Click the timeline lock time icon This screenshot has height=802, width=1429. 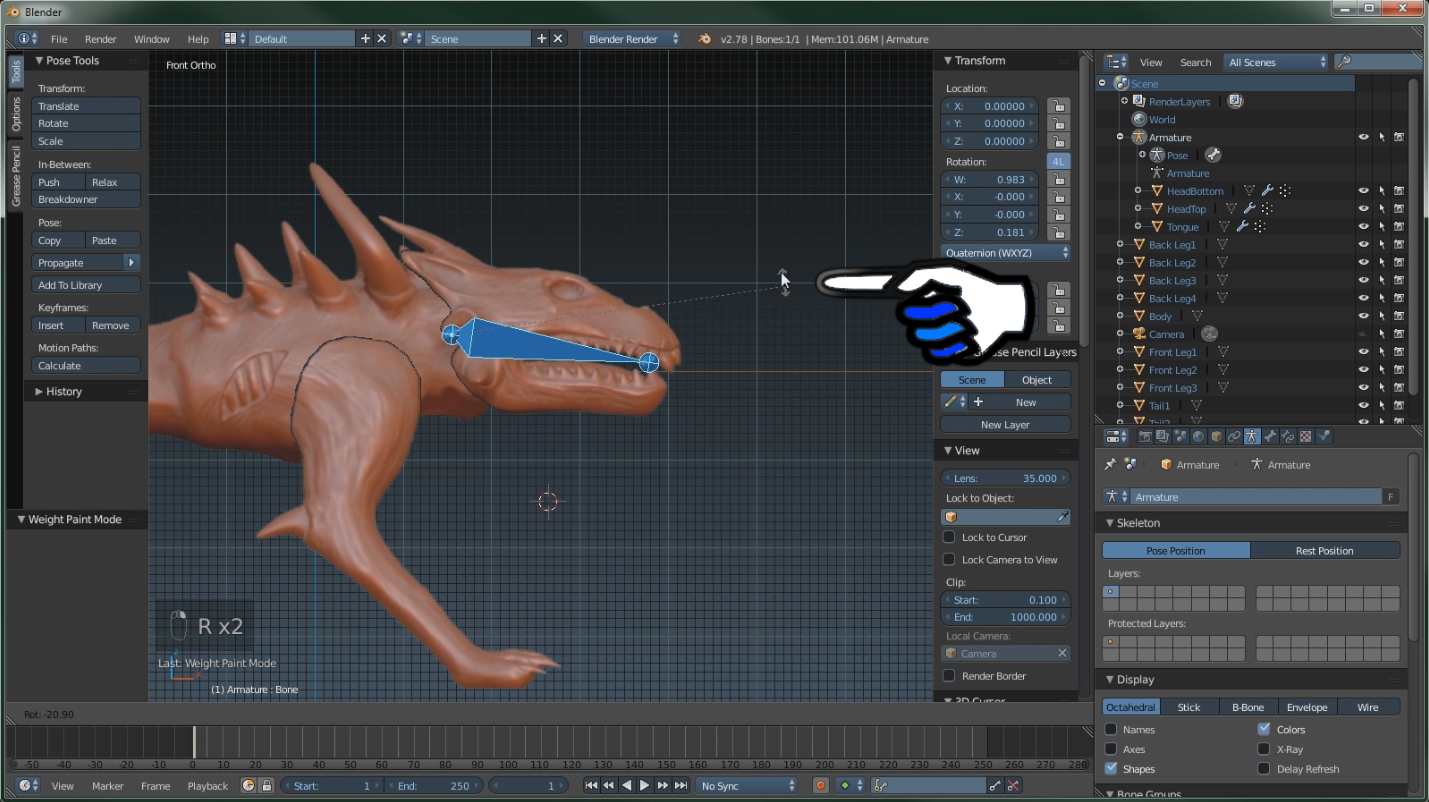(267, 786)
